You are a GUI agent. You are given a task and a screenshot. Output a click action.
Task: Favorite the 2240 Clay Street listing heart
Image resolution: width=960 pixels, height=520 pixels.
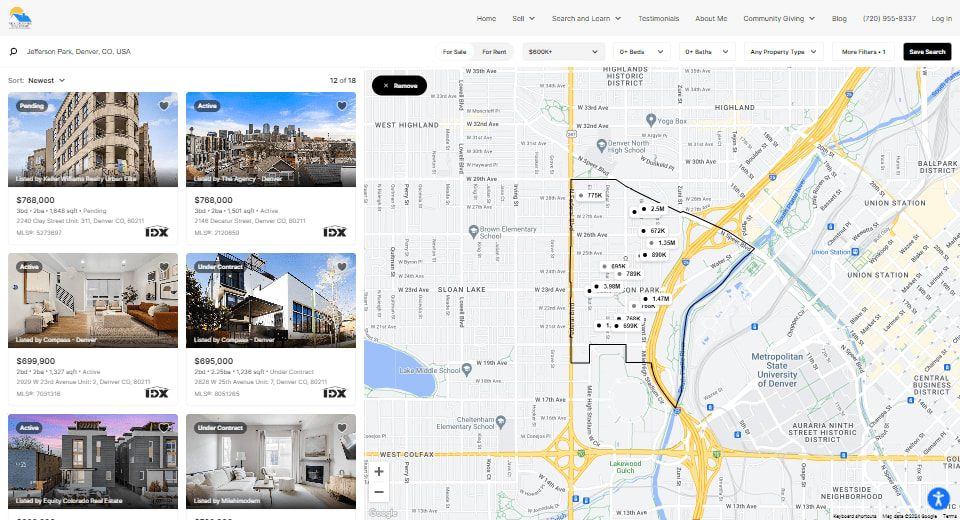[164, 105]
